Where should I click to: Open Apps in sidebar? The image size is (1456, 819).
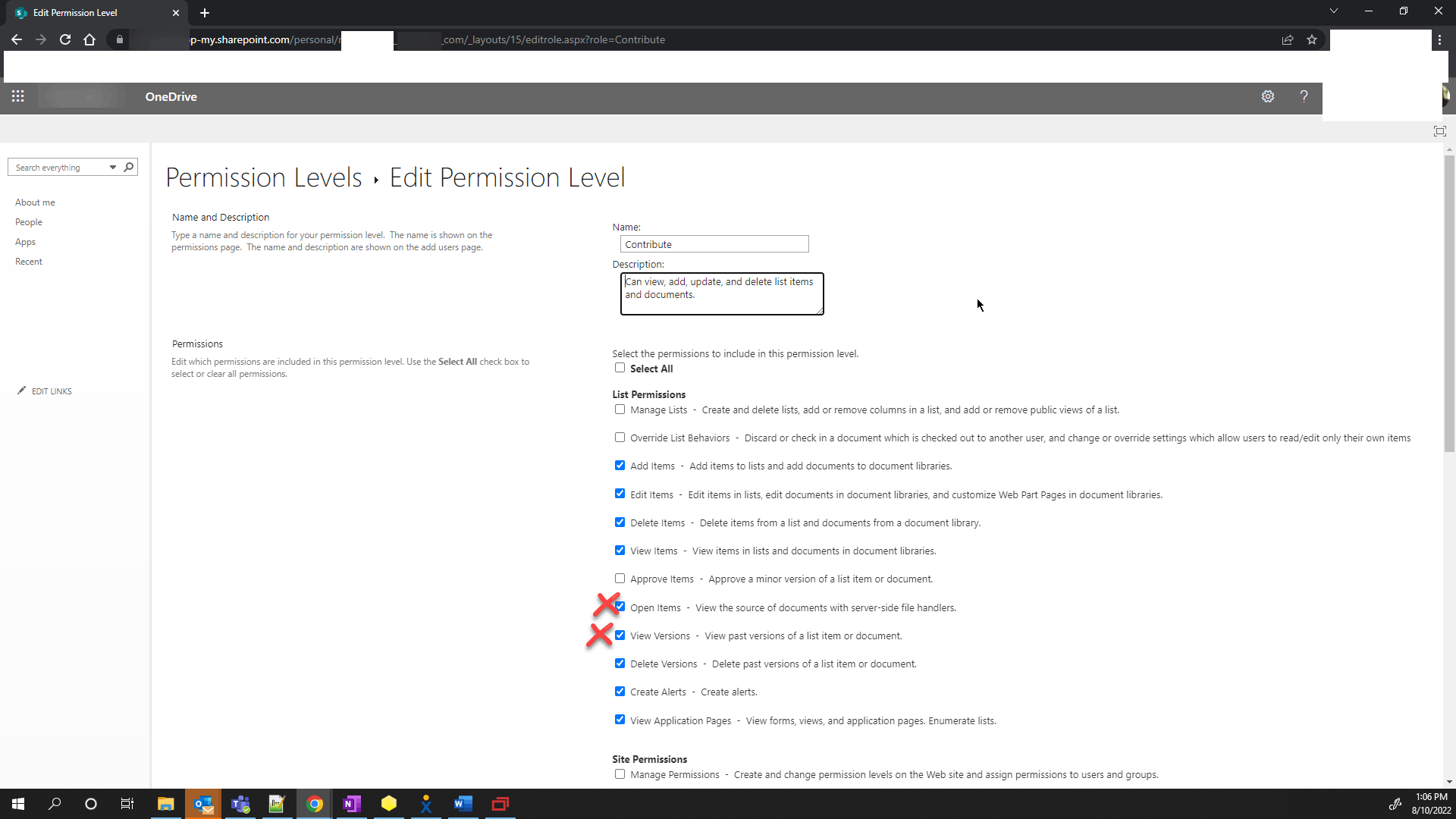(25, 242)
